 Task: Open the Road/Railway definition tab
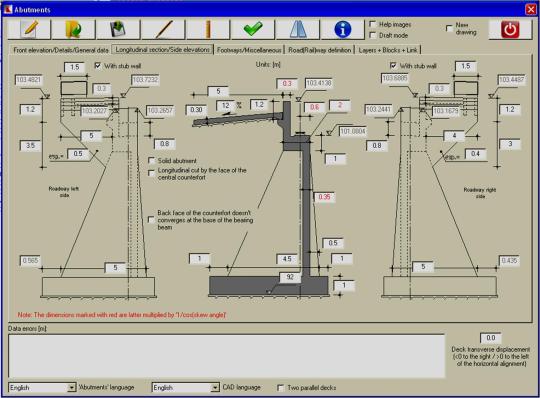point(320,50)
